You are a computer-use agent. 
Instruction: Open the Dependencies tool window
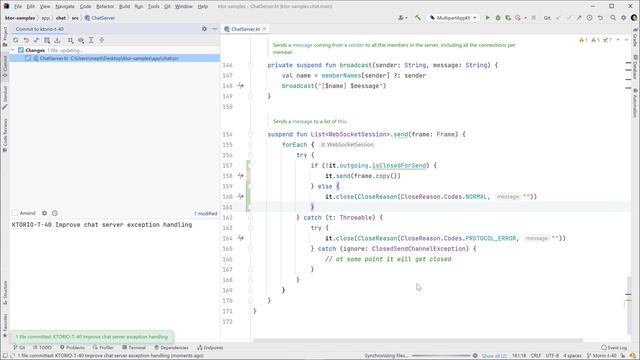pos(171,348)
